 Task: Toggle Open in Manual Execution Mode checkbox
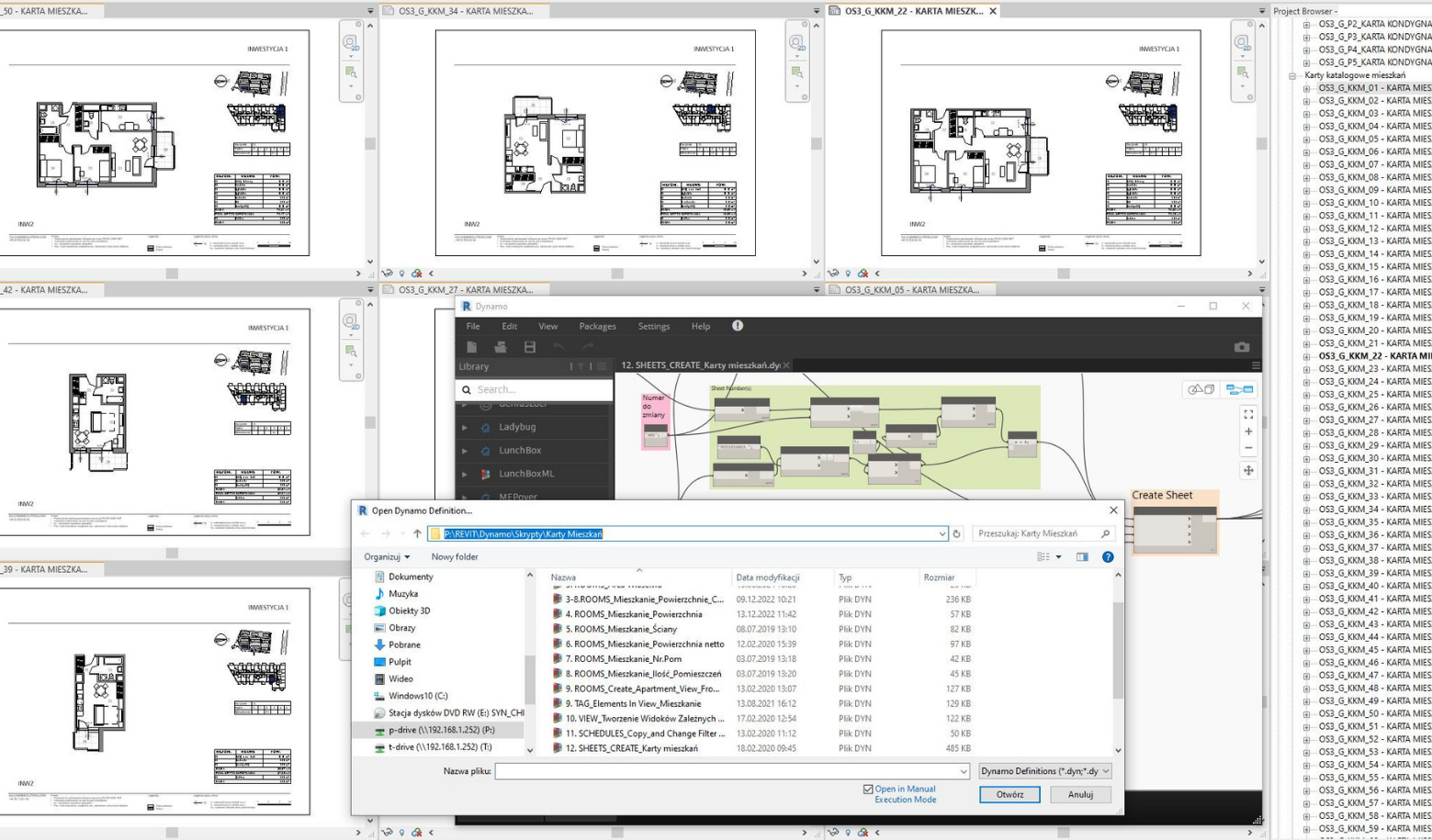point(868,790)
